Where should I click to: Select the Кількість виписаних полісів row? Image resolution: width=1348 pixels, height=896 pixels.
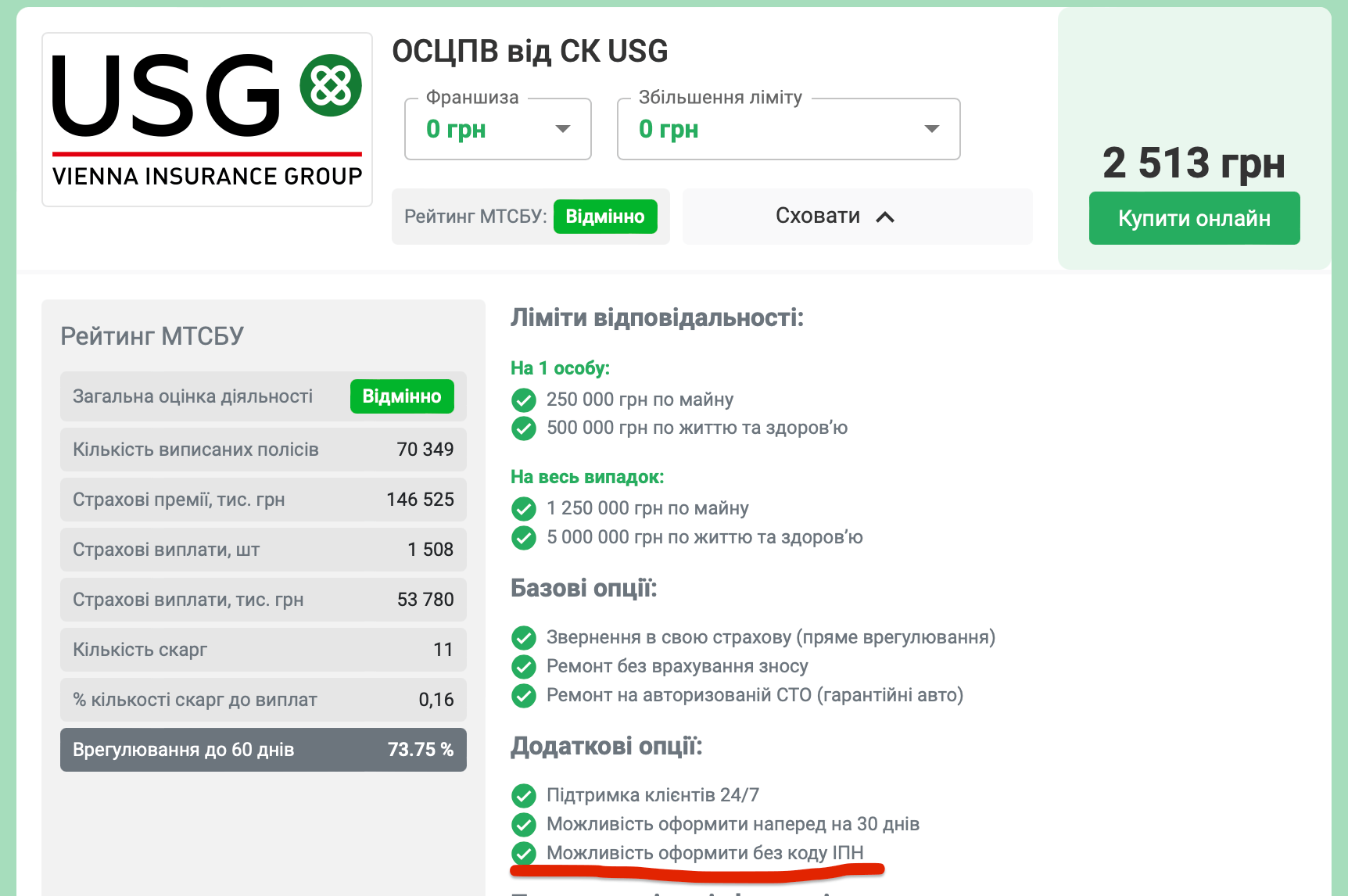(x=264, y=450)
